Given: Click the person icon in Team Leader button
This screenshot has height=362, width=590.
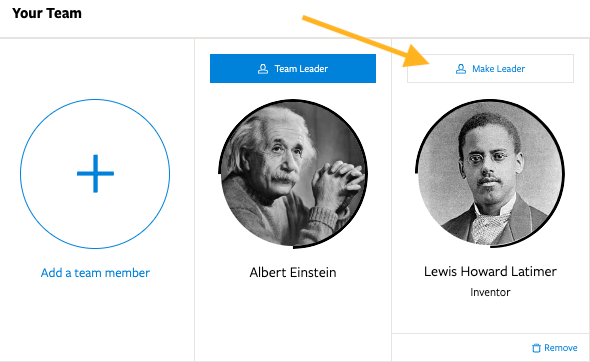Looking at the screenshot, I should point(263,69).
